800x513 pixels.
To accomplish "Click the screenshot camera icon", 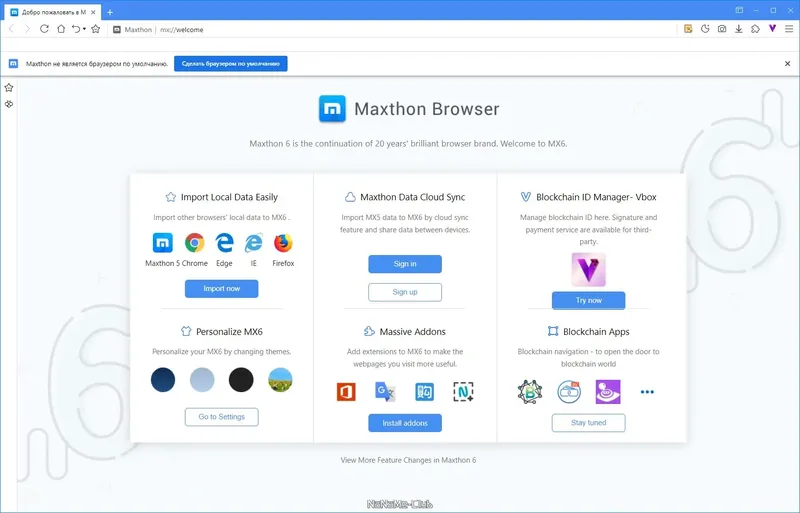I will tap(722, 29).
